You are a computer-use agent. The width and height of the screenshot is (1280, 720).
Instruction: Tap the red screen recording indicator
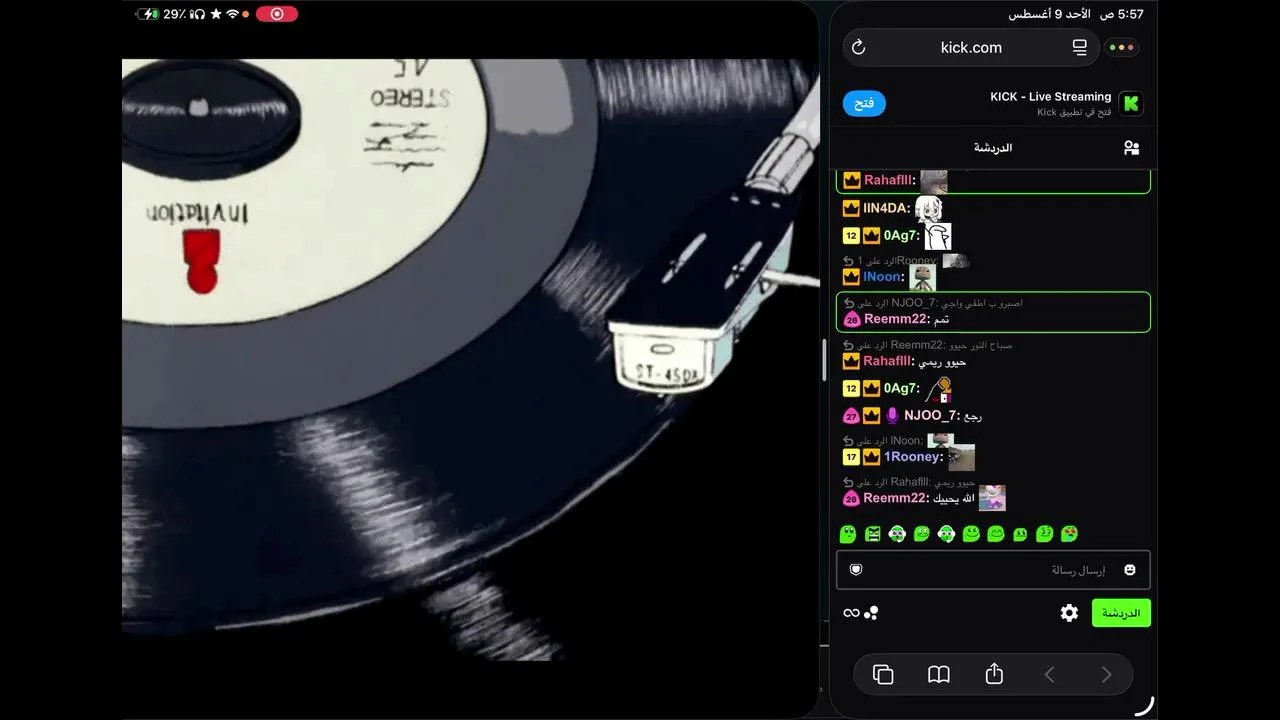click(x=277, y=14)
